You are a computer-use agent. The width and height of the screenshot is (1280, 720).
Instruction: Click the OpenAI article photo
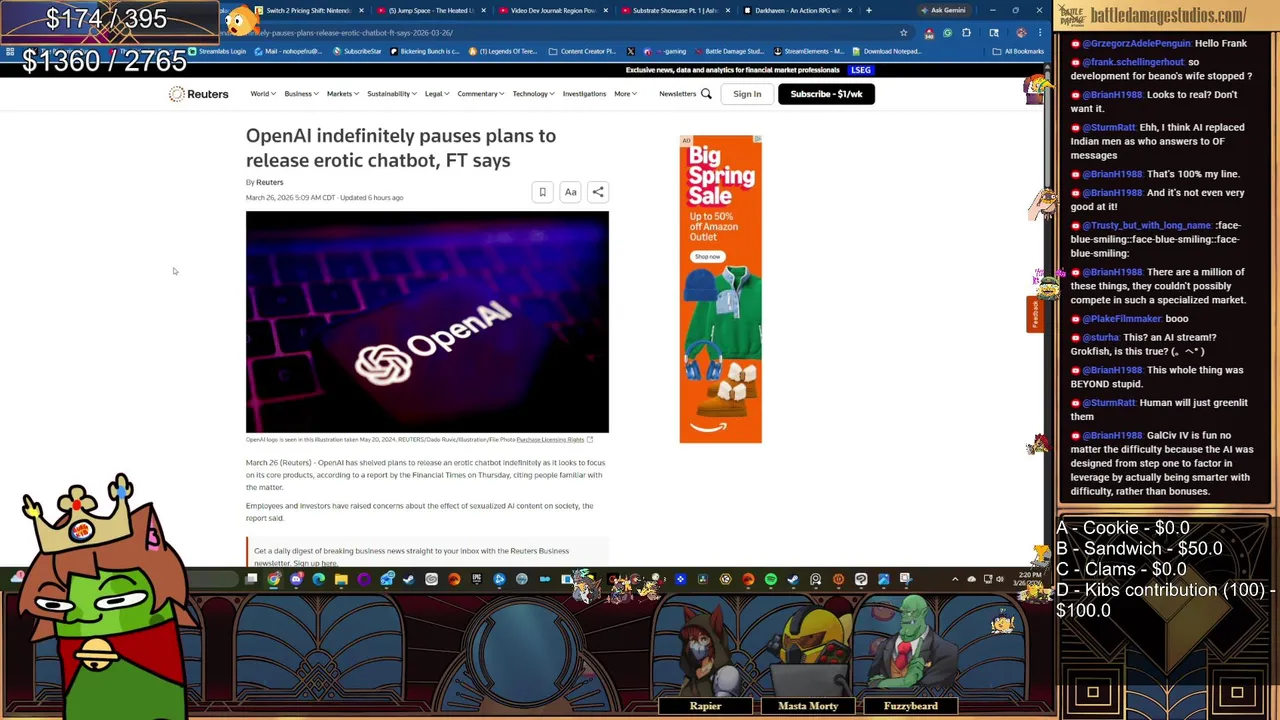coord(427,322)
